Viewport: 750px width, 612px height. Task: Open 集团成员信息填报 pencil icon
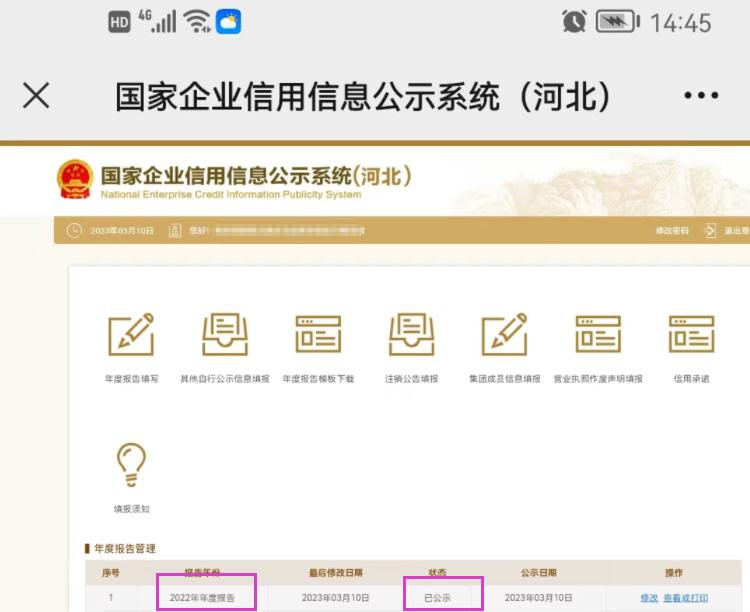pos(505,334)
